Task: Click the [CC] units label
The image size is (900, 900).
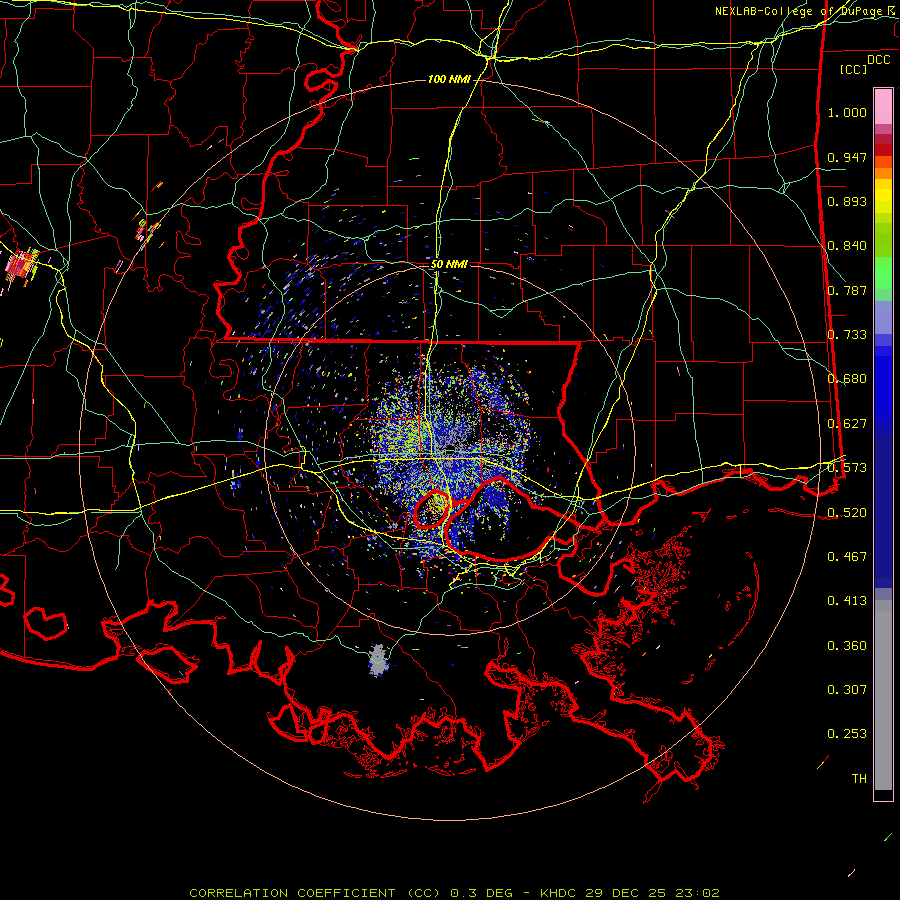Action: [854, 69]
